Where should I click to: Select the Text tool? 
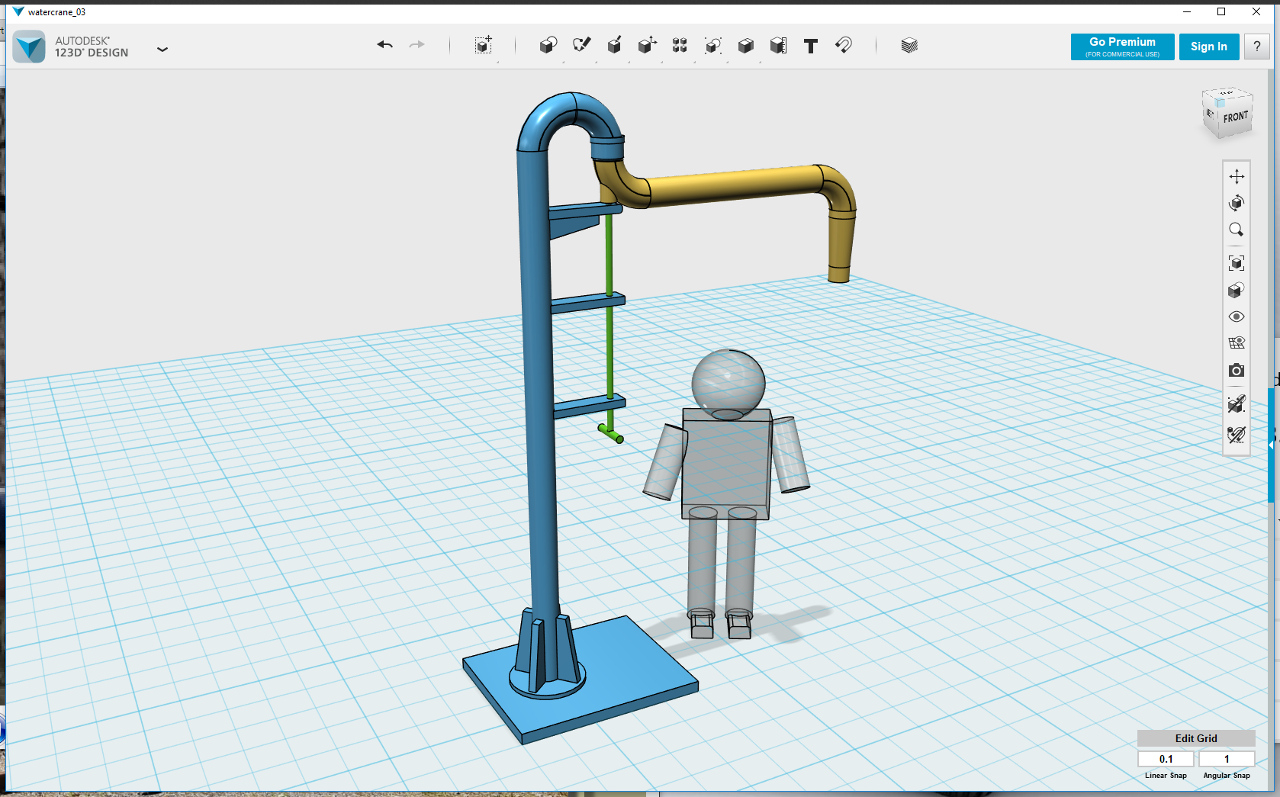811,45
